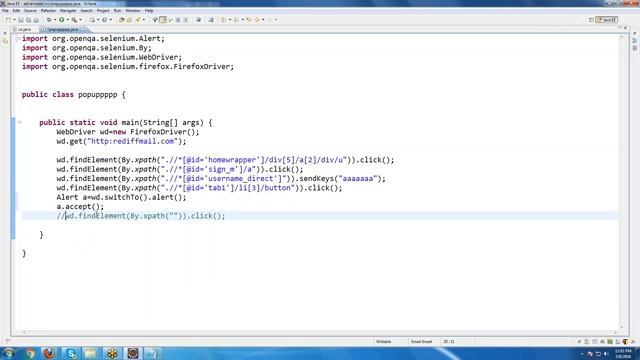This screenshot has width=640, height=360.
Task: Maximize the editor area pane
Action: (626, 28)
